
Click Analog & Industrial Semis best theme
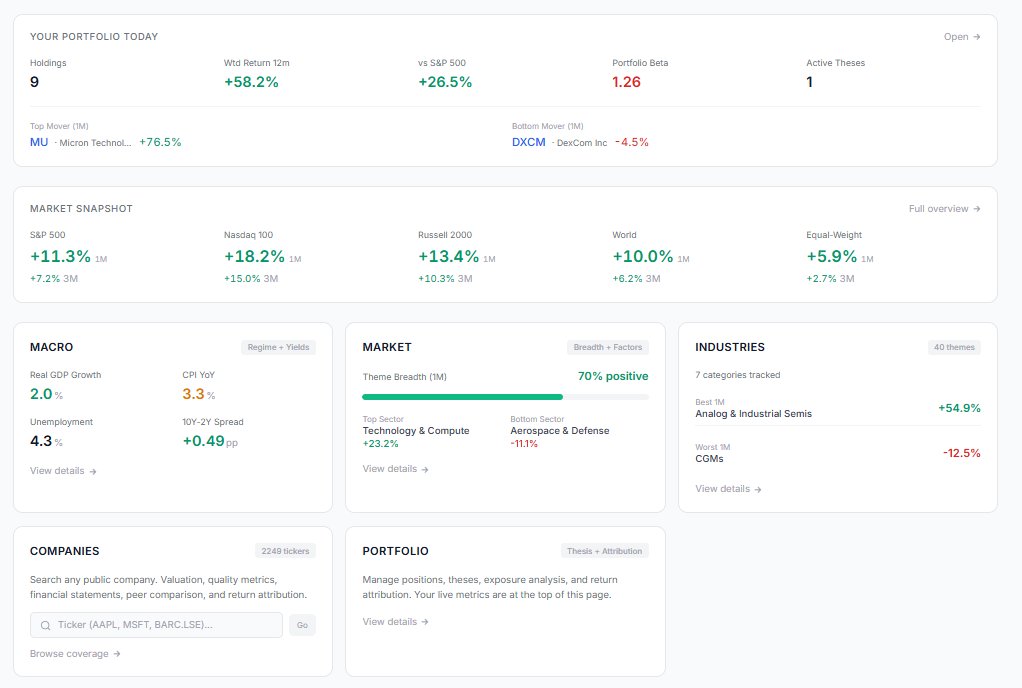[753, 414]
